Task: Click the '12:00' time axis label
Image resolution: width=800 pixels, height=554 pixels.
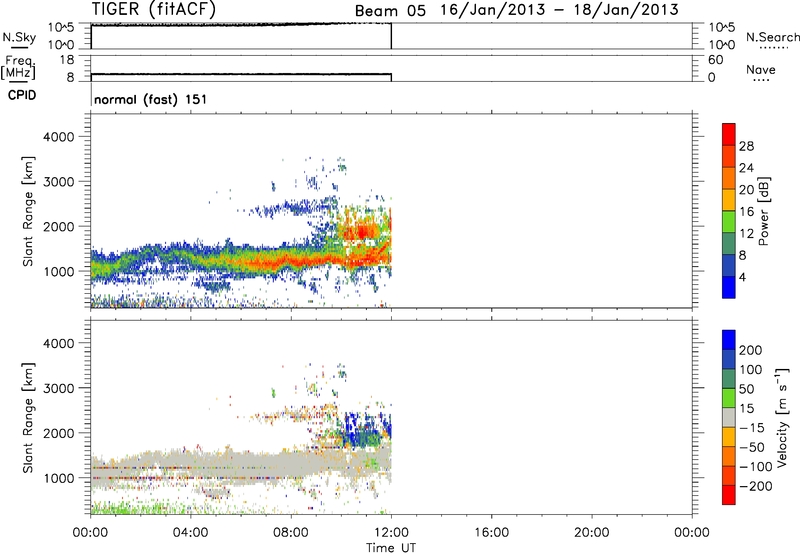Action: point(391,533)
